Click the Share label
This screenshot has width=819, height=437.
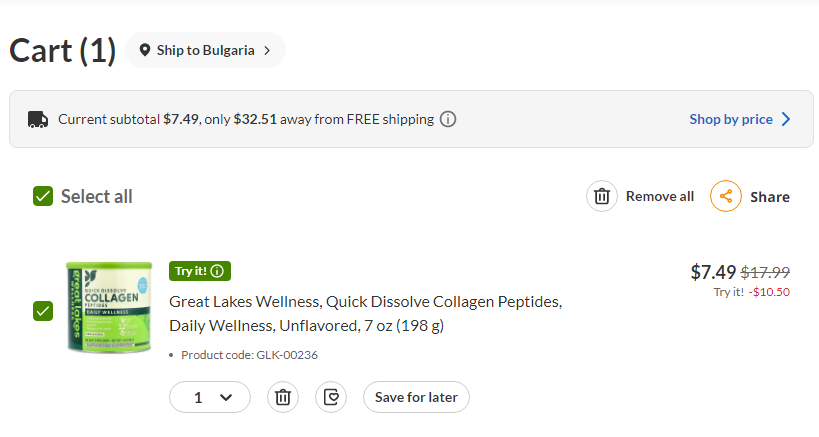[770, 197]
